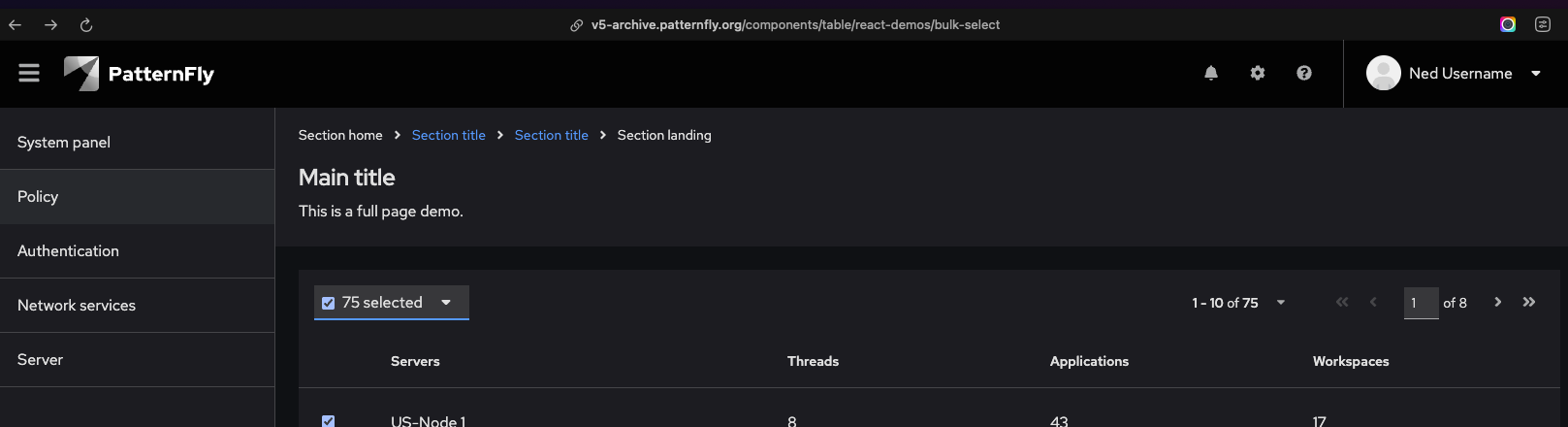Deselect the US-Node 1 row checkbox
This screenshot has height=427, width=1568.
coord(329,421)
